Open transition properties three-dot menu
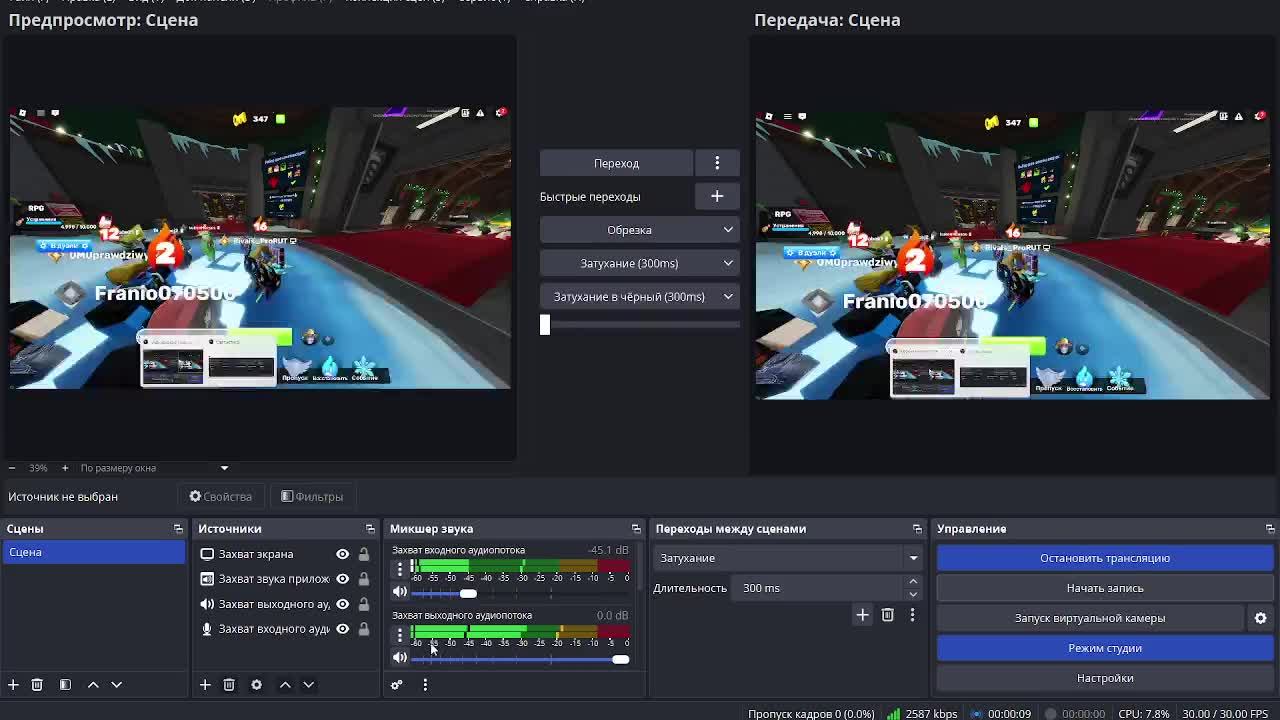The height and width of the screenshot is (720, 1280). pos(912,615)
